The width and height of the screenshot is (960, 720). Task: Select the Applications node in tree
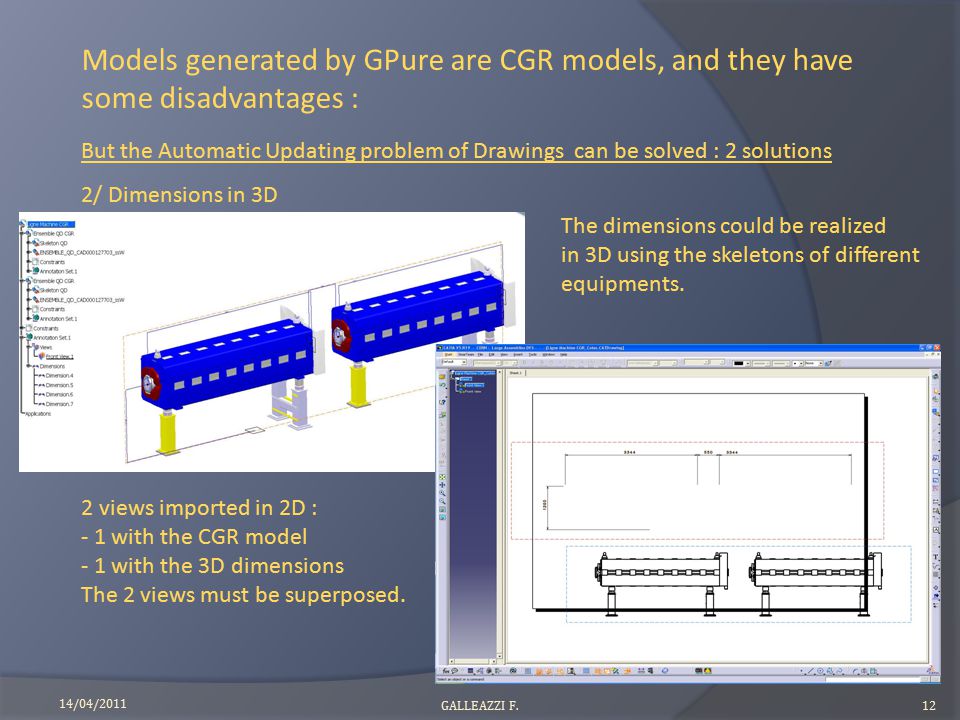(x=38, y=414)
